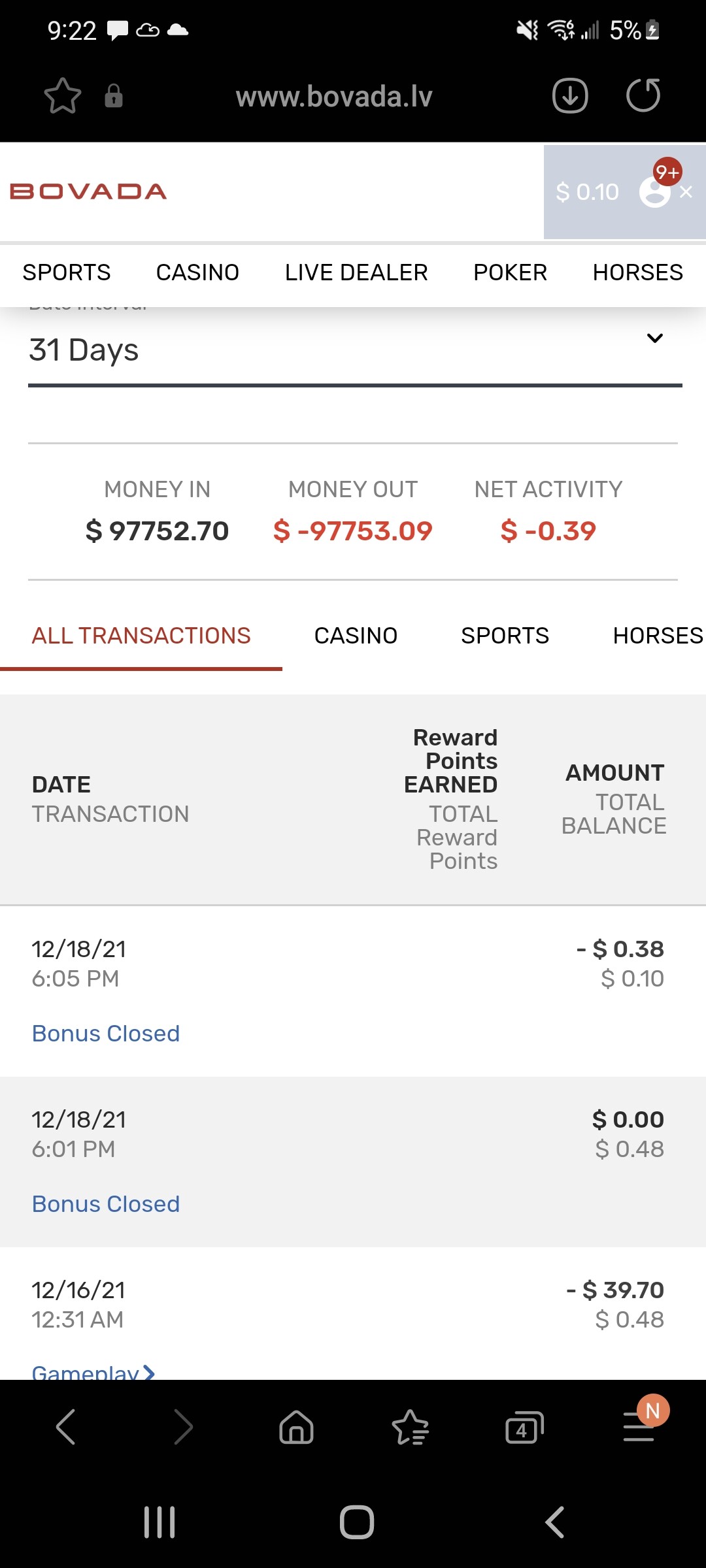Switch to the Sports transactions tab
This screenshot has width=706, height=1568.
(505, 636)
